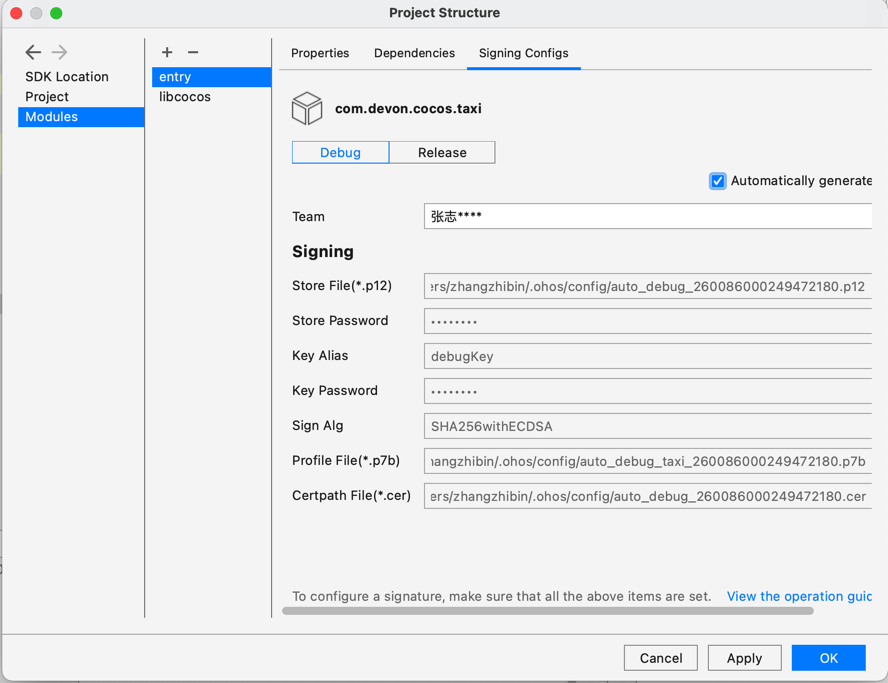This screenshot has height=683, width=888.
Task: Select the Debug signing configuration
Action: coord(340,152)
